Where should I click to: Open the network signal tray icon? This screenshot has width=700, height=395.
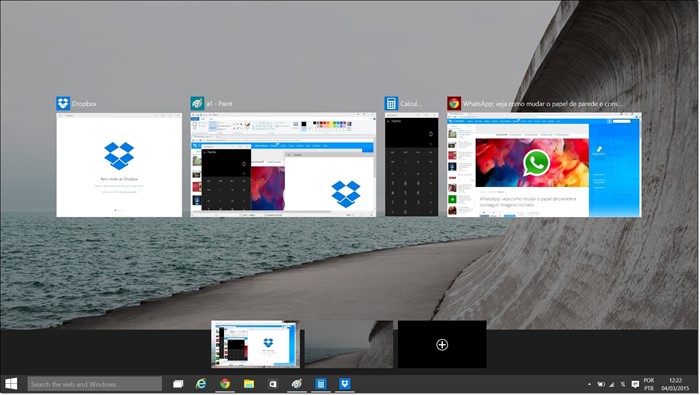coord(612,384)
